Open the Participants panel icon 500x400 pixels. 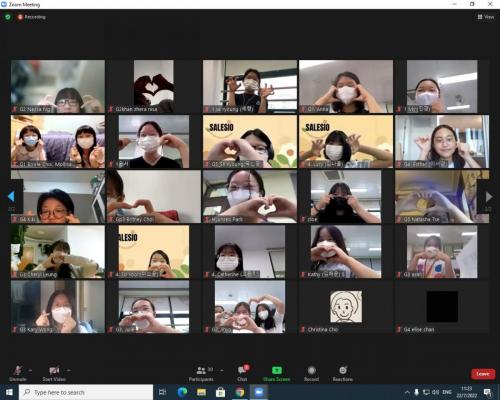pos(201,370)
